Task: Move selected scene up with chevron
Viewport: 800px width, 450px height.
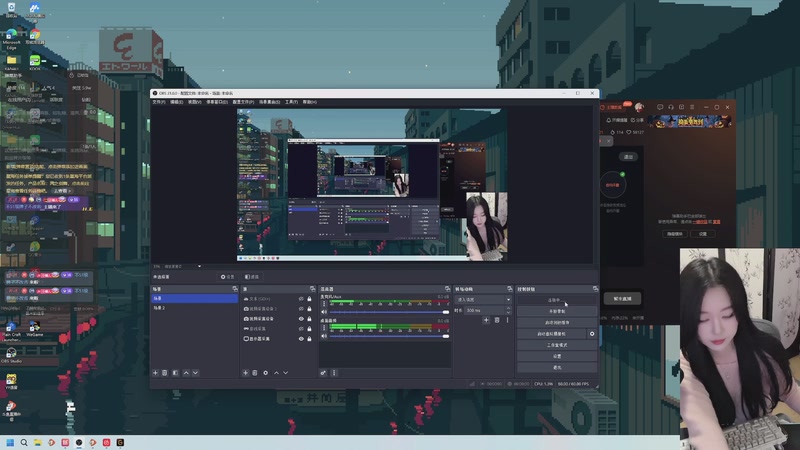Action: (x=186, y=373)
